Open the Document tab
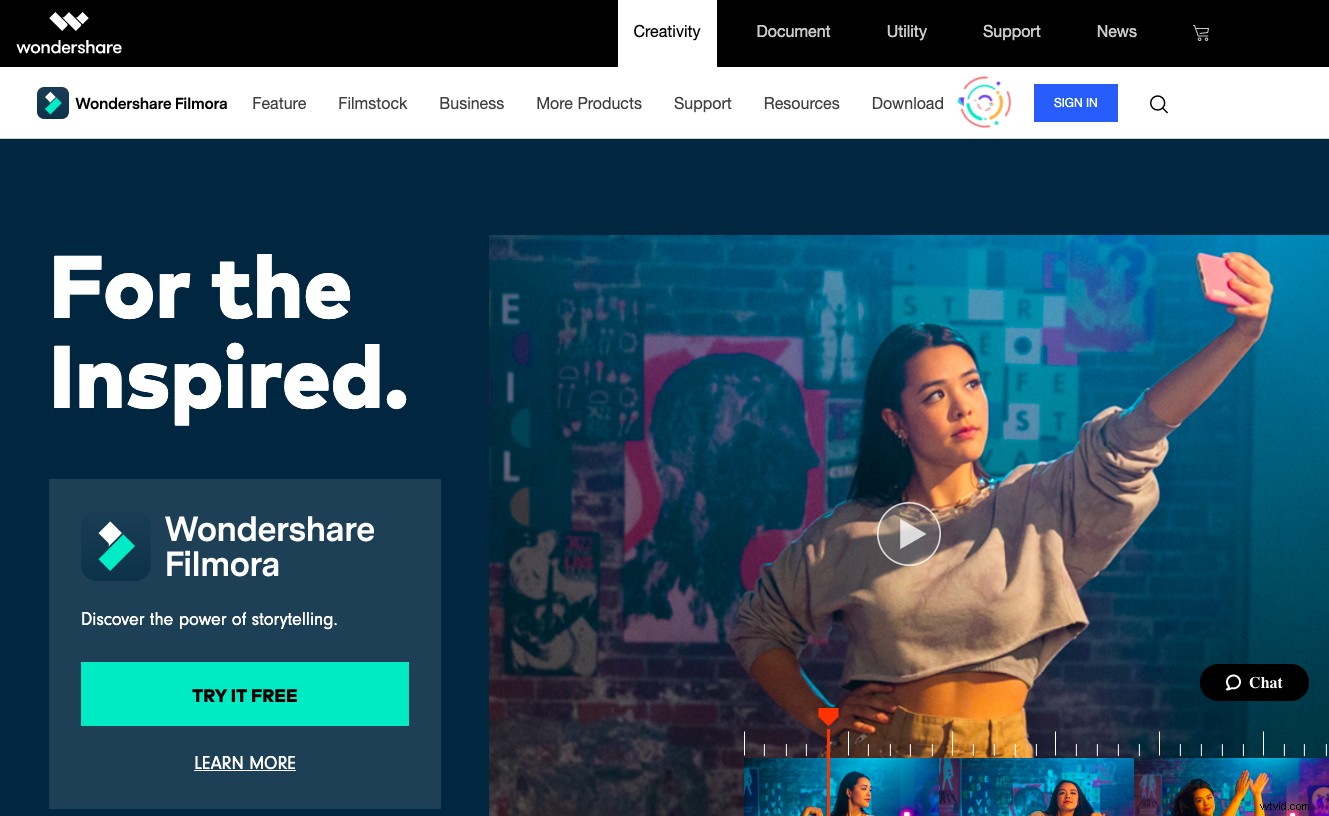 [x=794, y=32]
